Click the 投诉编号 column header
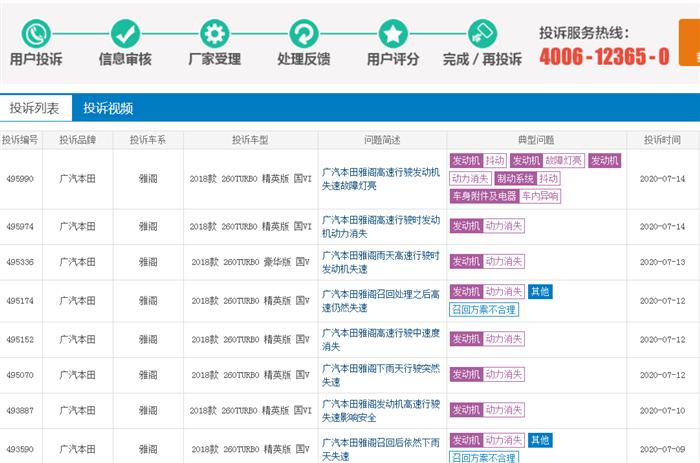 pyautogui.click(x=20, y=140)
